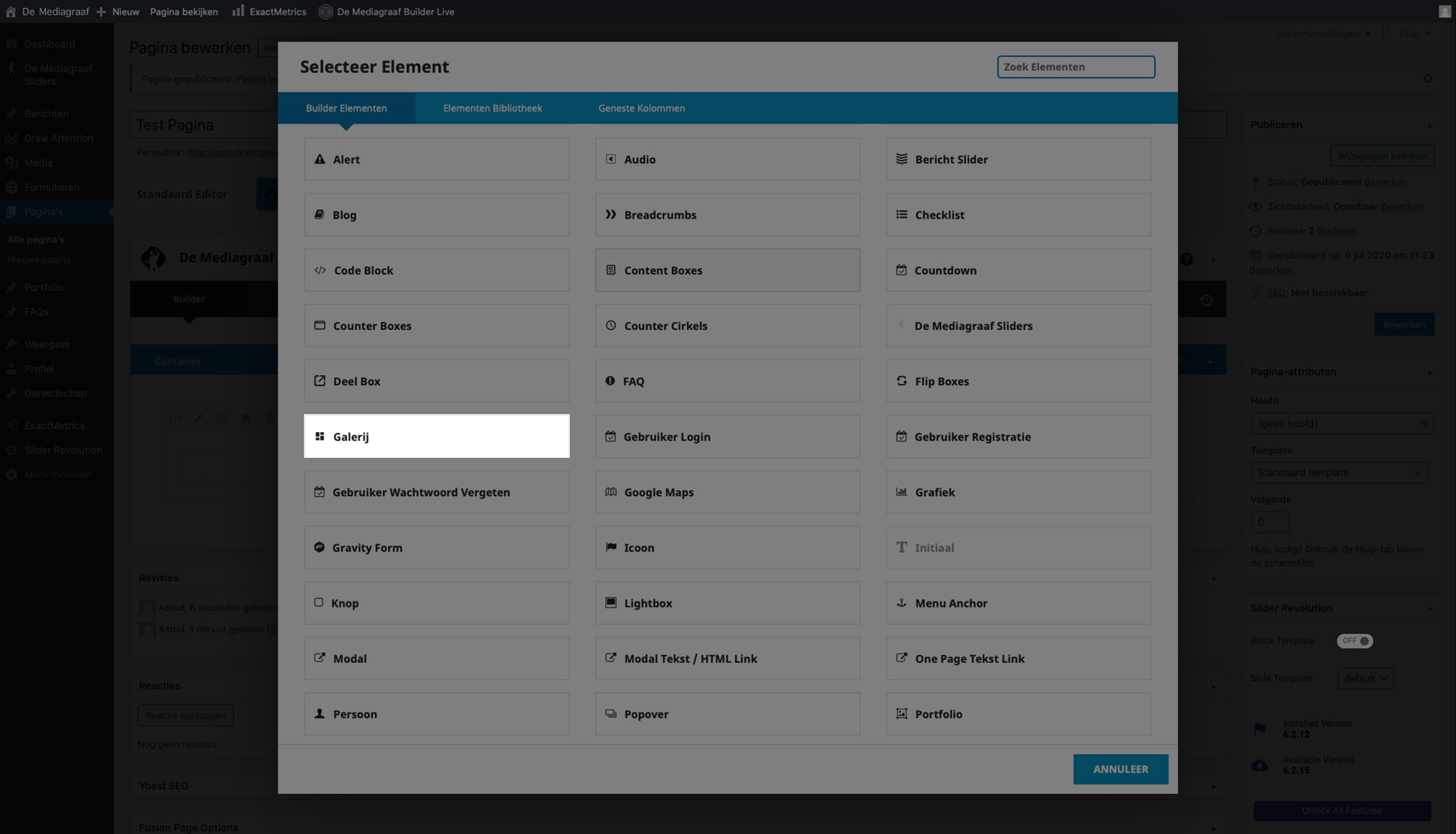Image resolution: width=1456 pixels, height=834 pixels.
Task: Click the Google Maps map icon
Action: [611, 492]
